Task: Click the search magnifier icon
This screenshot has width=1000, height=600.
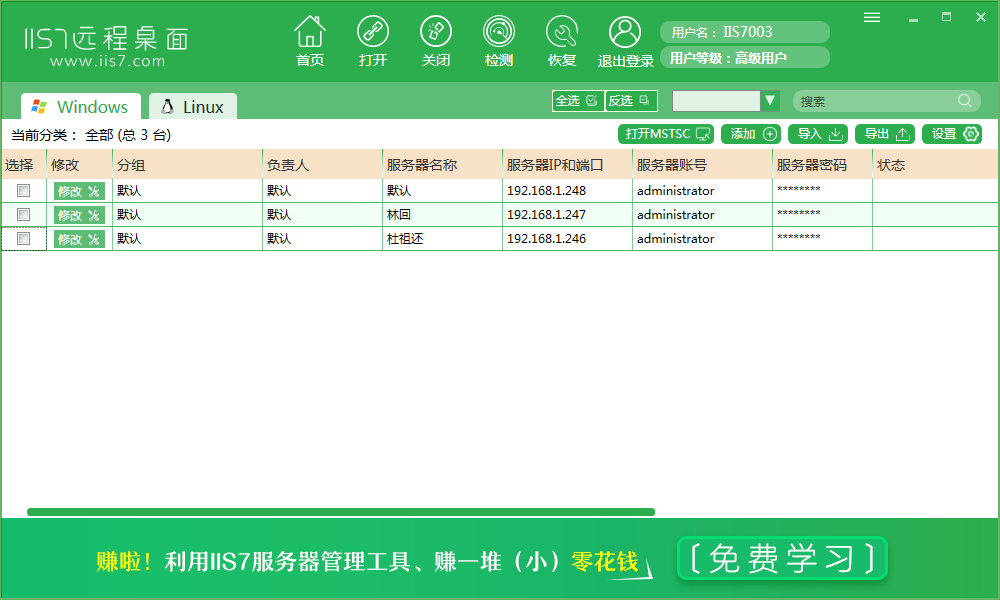Action: (964, 101)
